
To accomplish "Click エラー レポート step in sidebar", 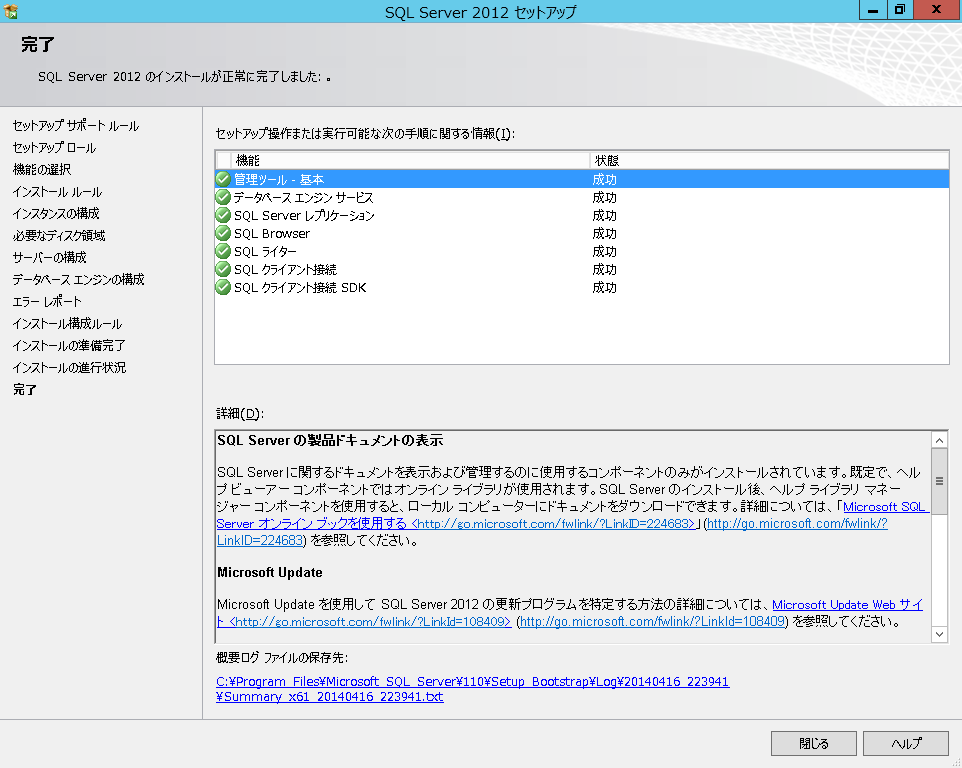I will coord(47,301).
